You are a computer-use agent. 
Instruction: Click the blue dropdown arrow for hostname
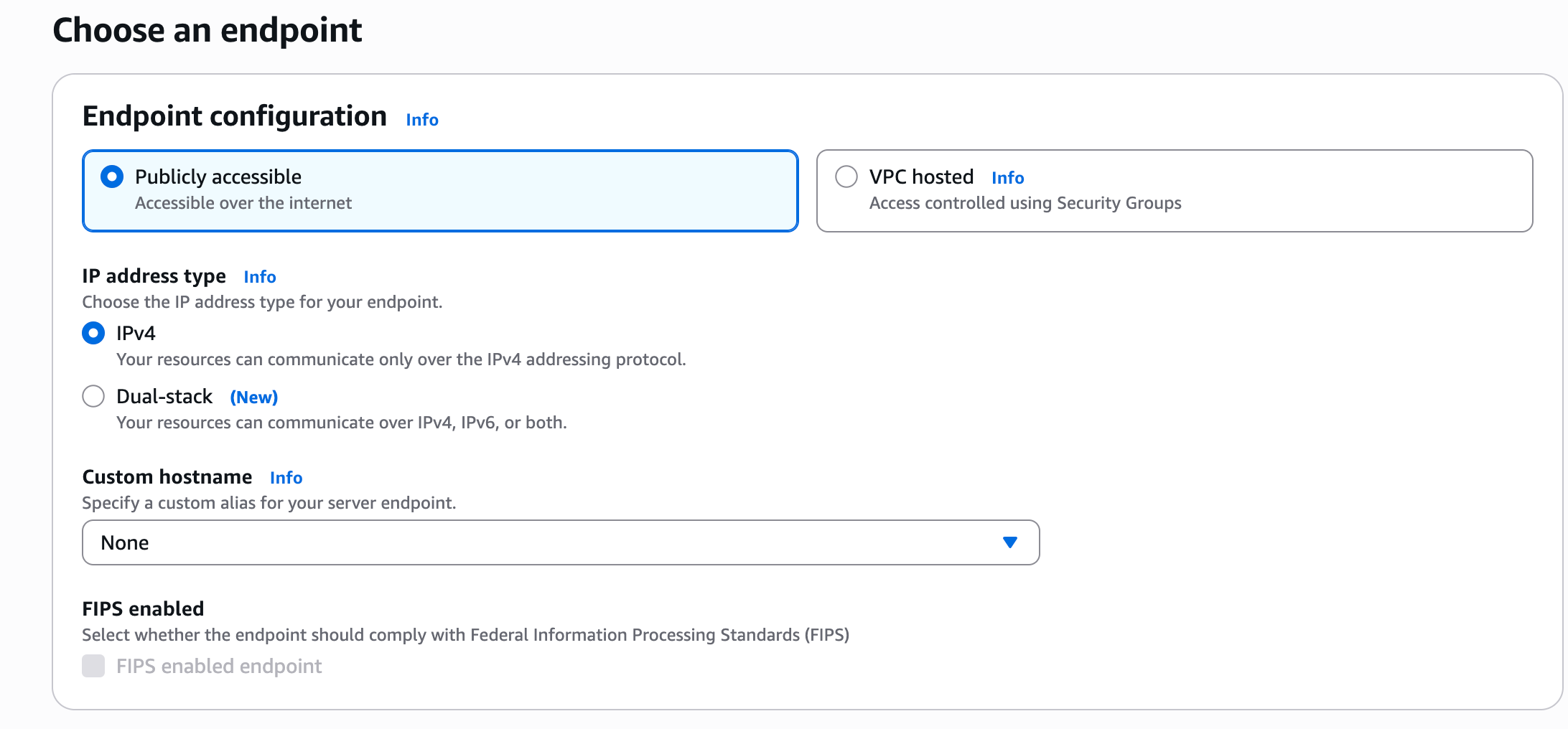coord(1009,542)
